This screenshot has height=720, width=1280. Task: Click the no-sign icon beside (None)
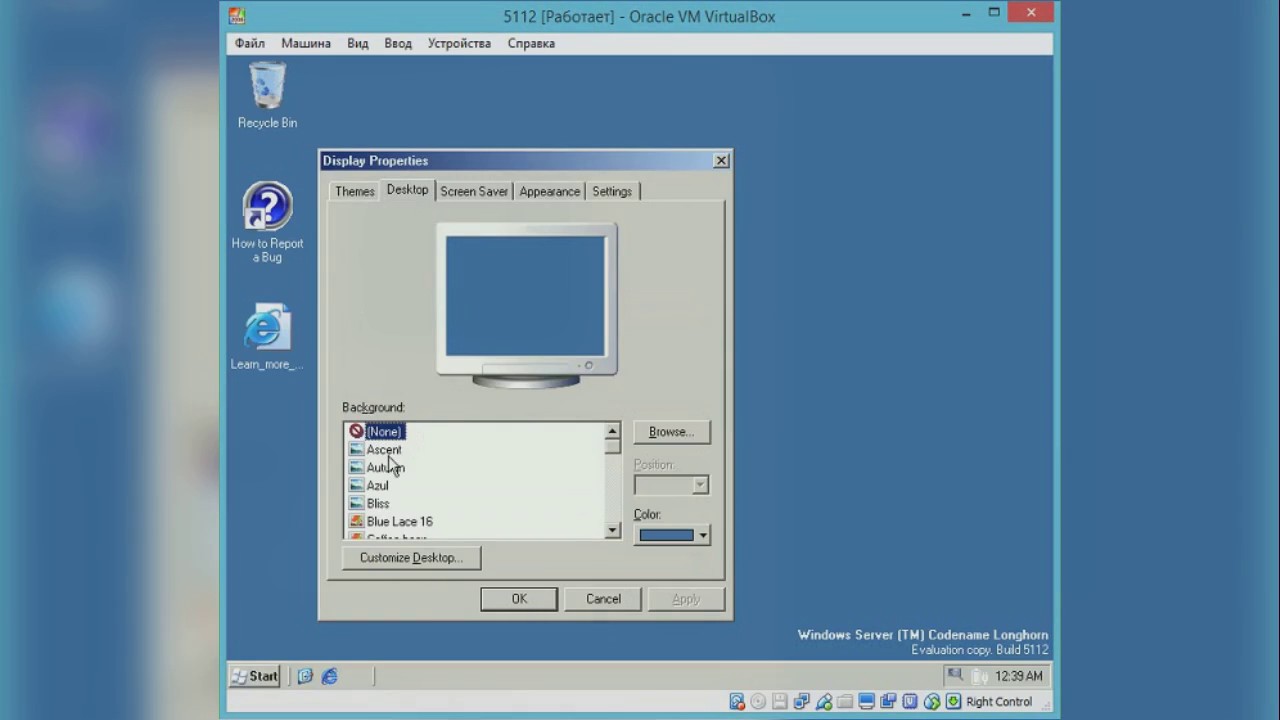click(356, 431)
